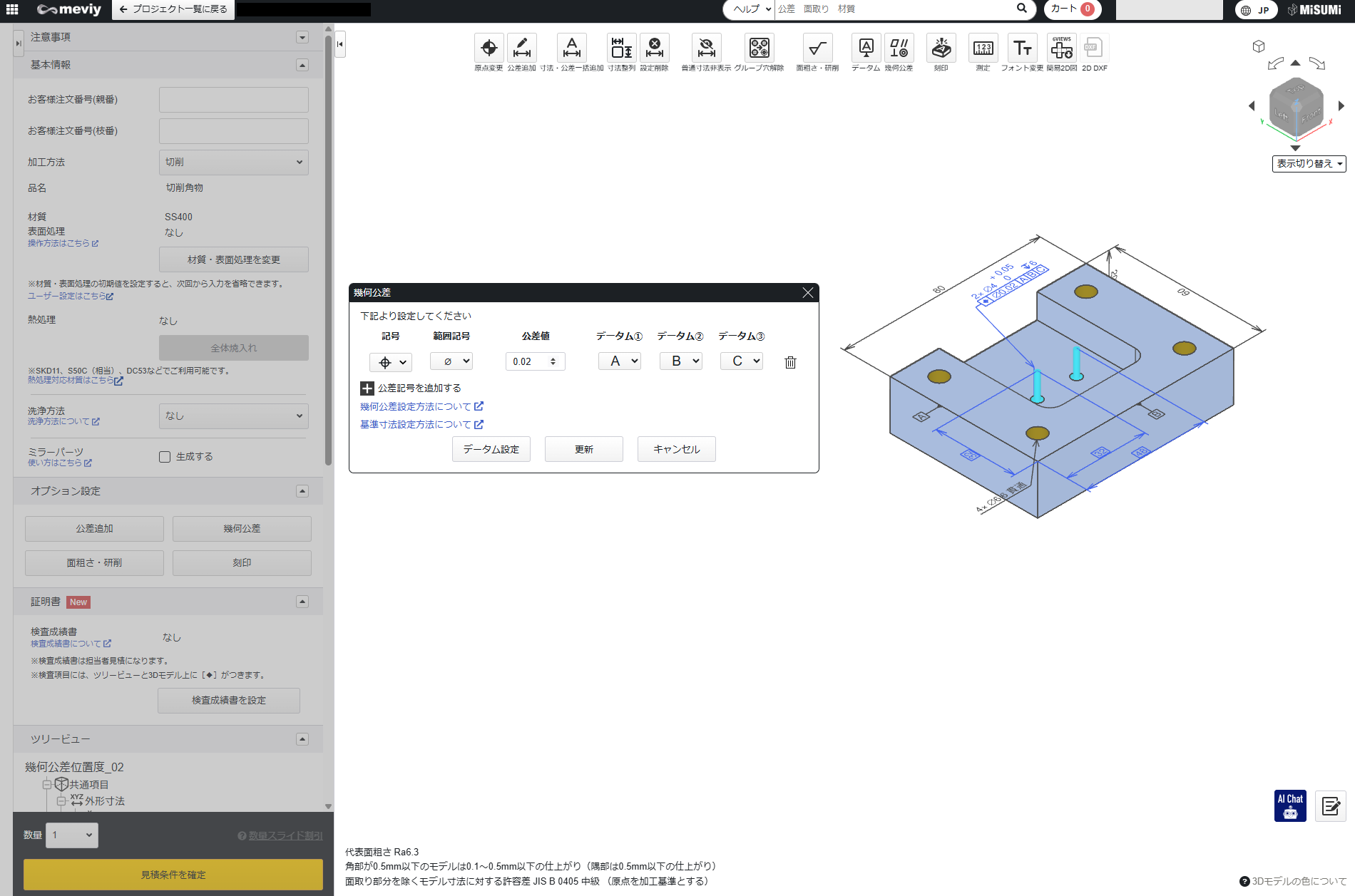Click the 公差値 0.02 stepper field

click(536, 361)
